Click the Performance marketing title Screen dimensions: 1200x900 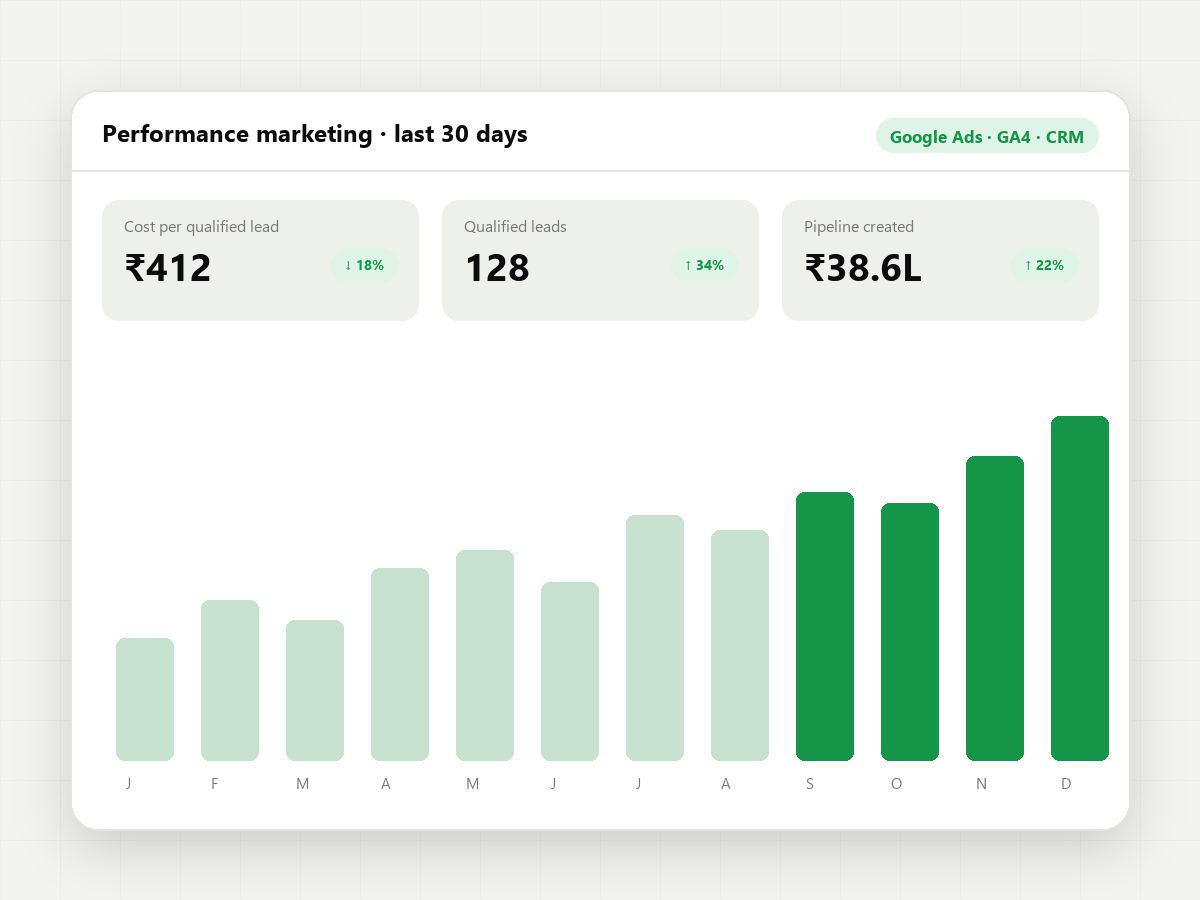click(315, 134)
